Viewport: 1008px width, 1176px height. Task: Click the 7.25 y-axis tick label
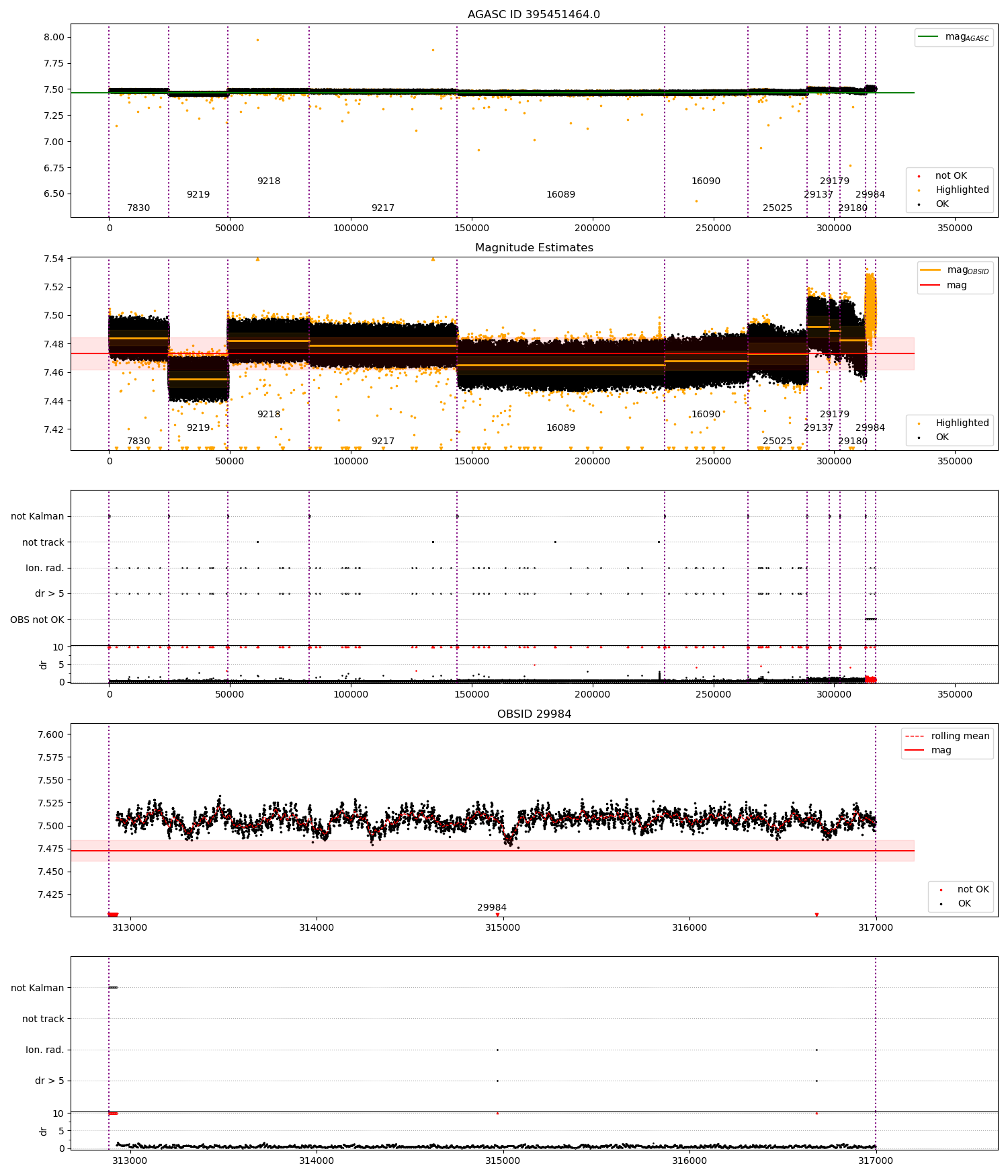click(x=53, y=116)
